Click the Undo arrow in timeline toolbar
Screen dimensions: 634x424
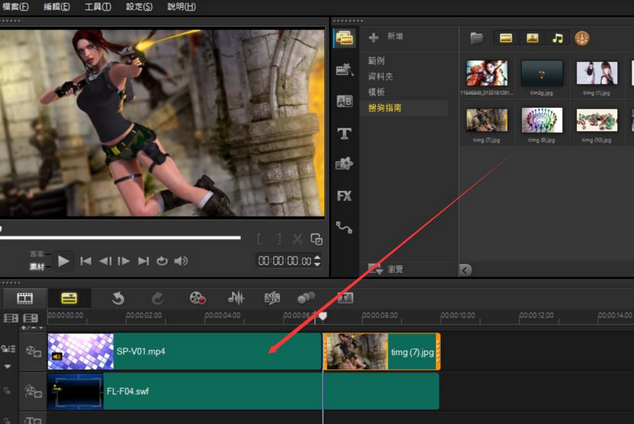[x=117, y=298]
